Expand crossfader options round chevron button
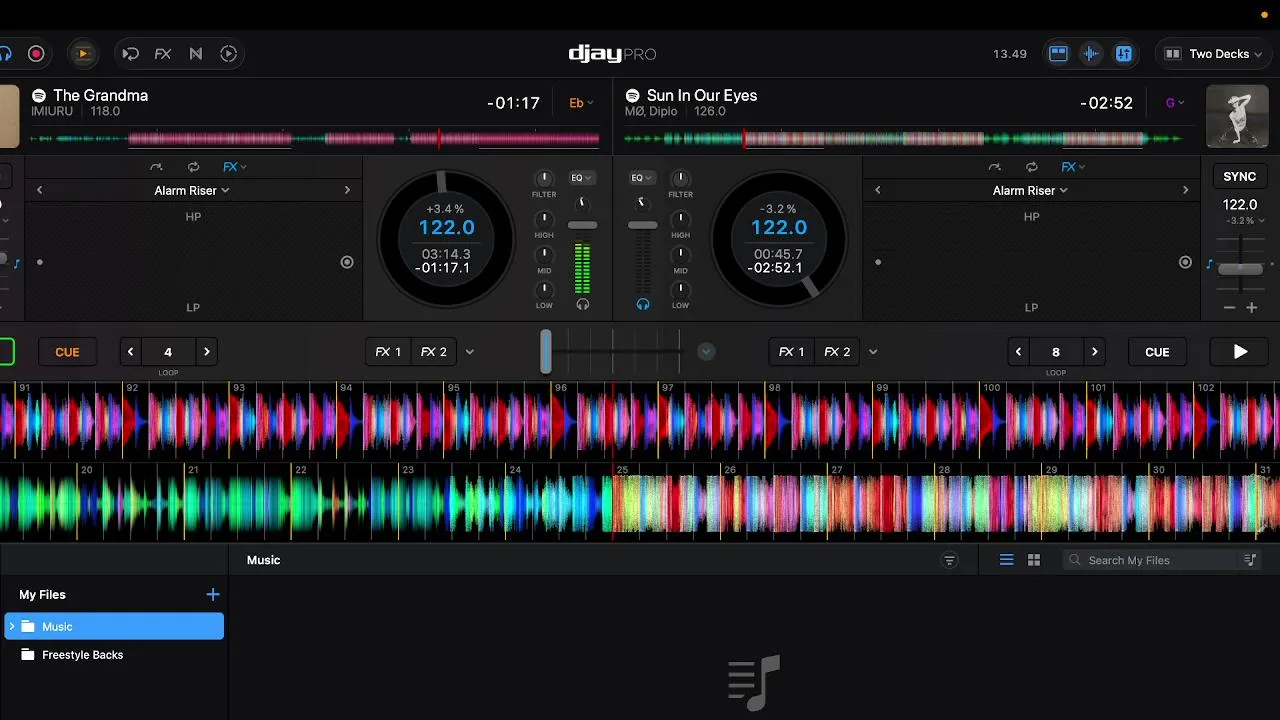 click(706, 352)
